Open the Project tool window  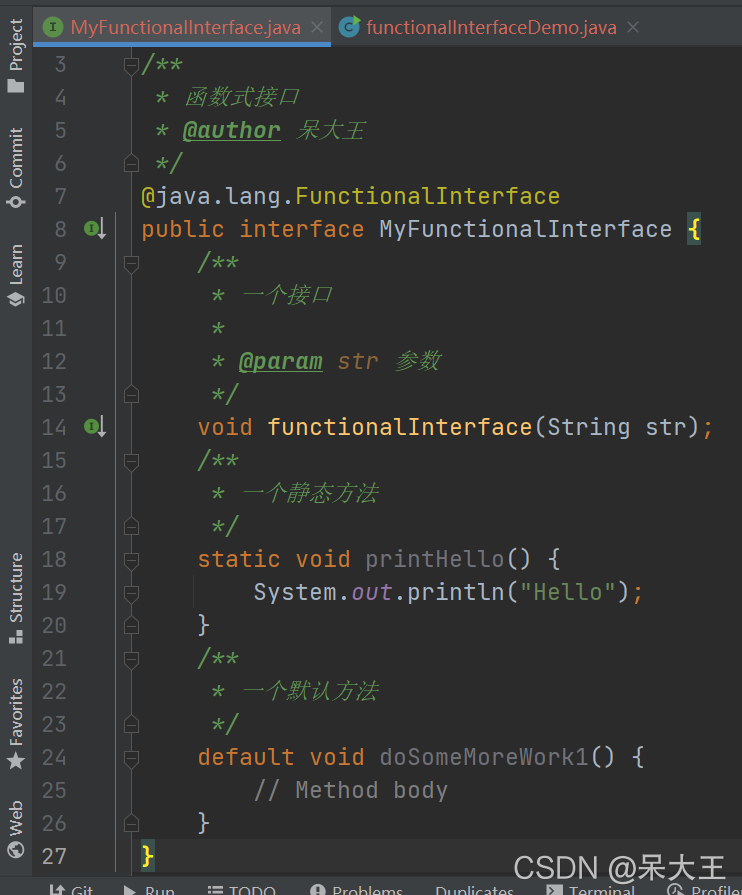tap(16, 55)
